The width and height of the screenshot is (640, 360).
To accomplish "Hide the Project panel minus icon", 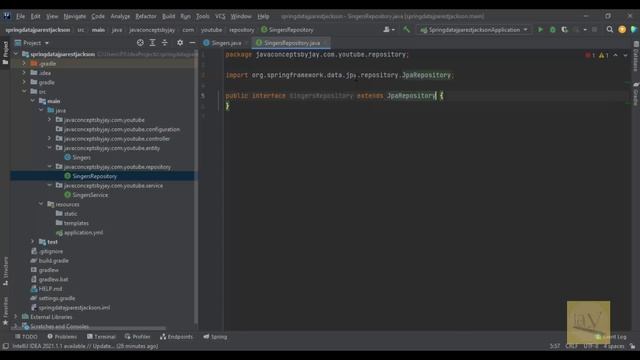I will pyautogui.click(x=192, y=42).
